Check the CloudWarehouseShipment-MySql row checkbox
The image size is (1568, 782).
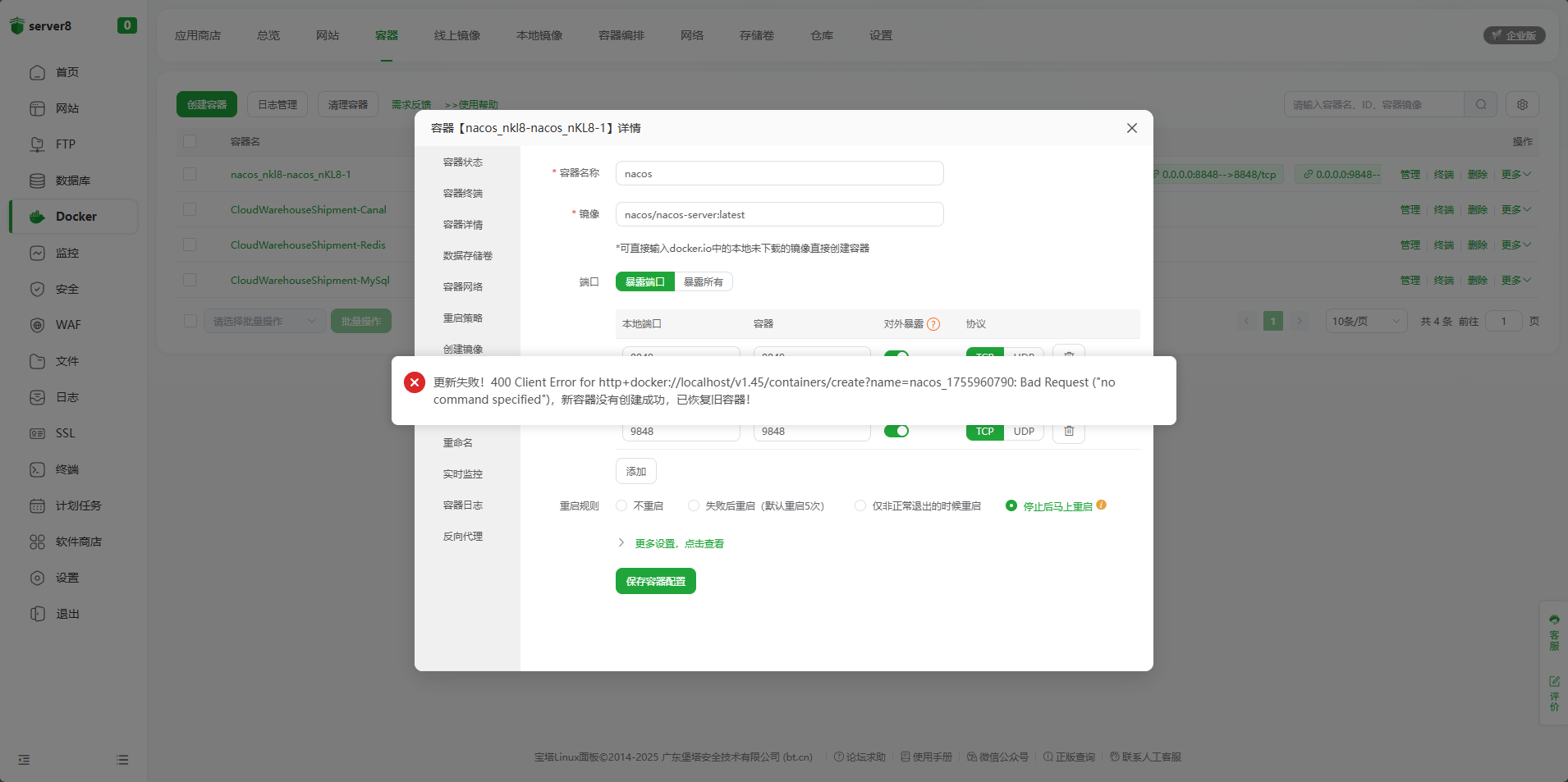coord(190,280)
